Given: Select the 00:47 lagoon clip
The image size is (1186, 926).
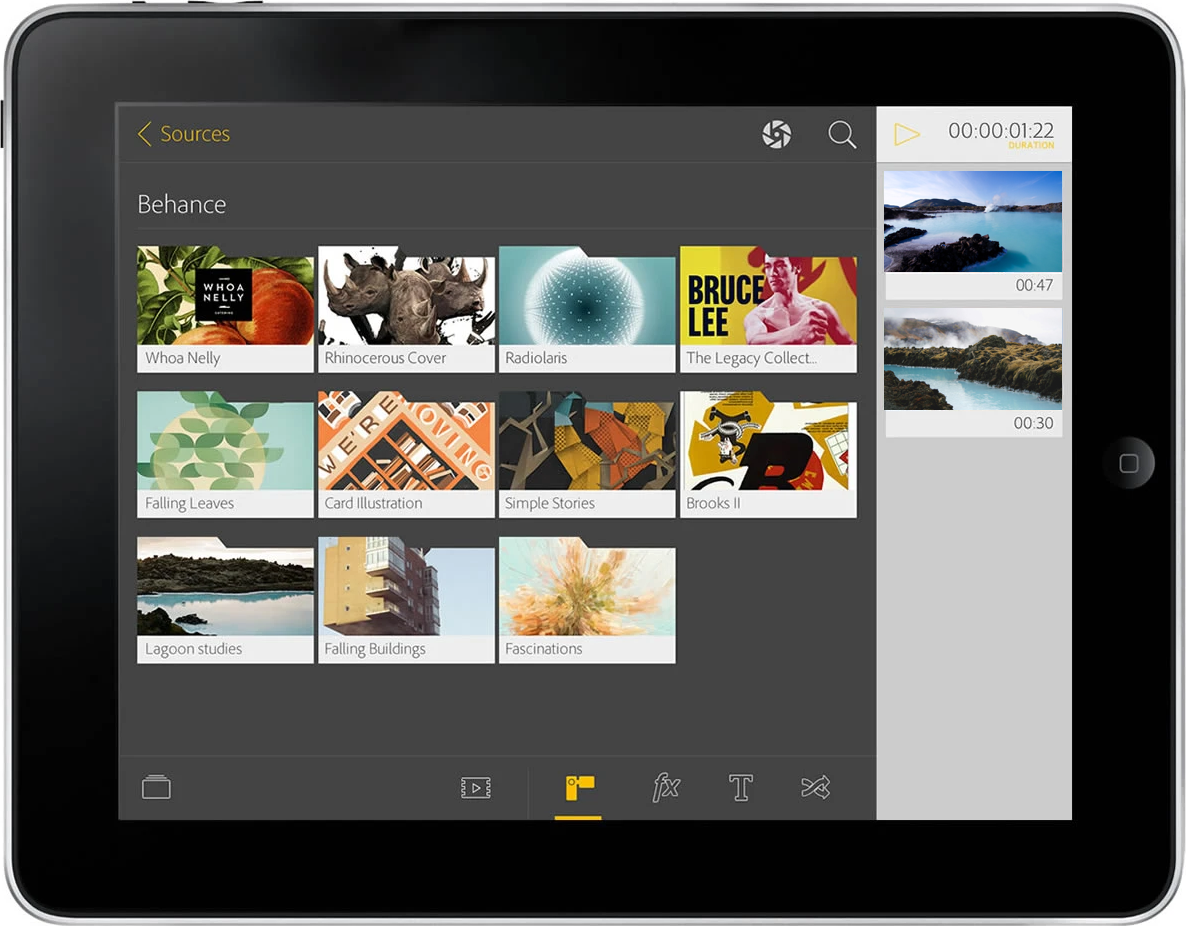Looking at the screenshot, I should (973, 235).
